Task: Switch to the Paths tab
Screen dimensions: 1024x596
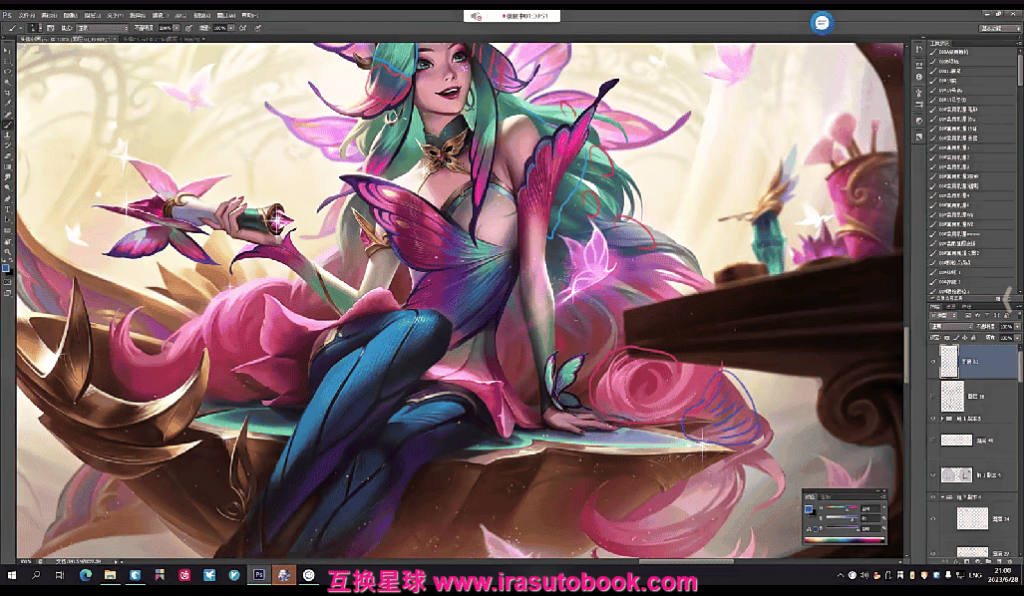Action: click(x=967, y=306)
